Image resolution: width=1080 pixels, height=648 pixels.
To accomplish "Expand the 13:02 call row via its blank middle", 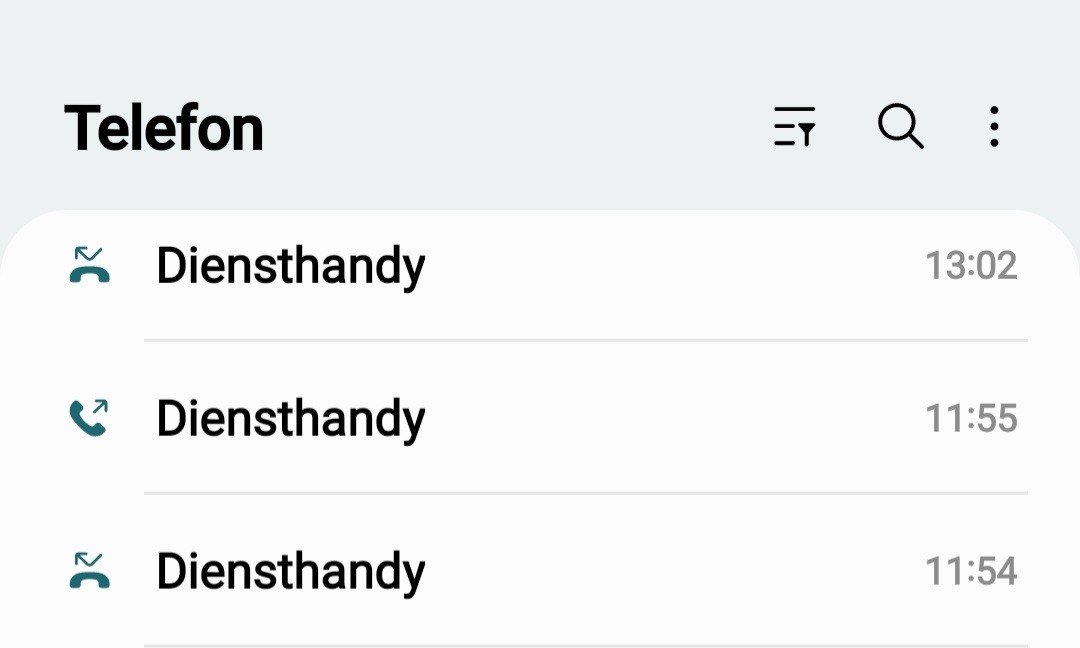I will 670,266.
